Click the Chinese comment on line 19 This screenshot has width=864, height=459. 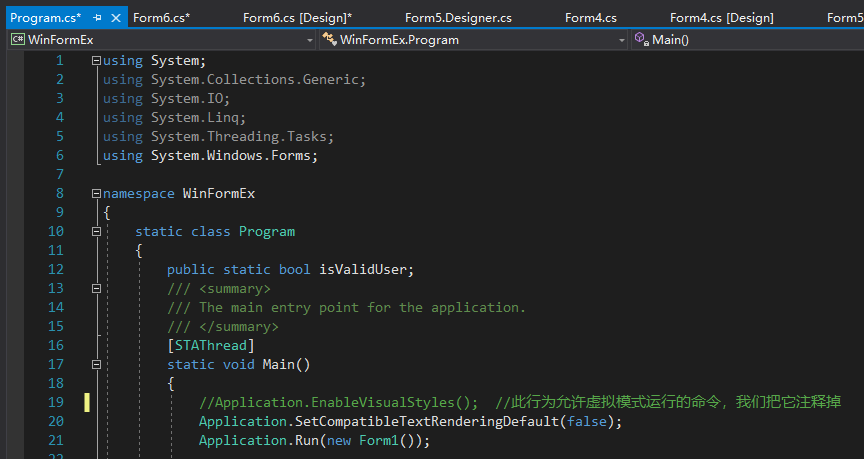tap(668, 402)
